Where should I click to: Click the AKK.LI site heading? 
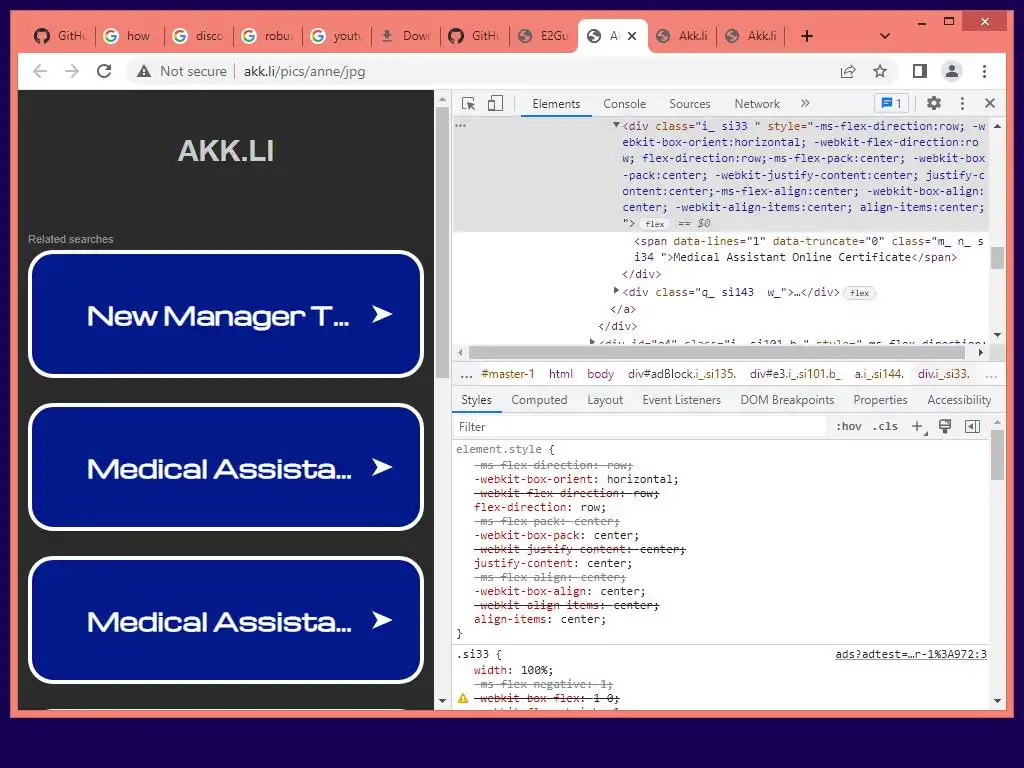pyautogui.click(x=226, y=151)
